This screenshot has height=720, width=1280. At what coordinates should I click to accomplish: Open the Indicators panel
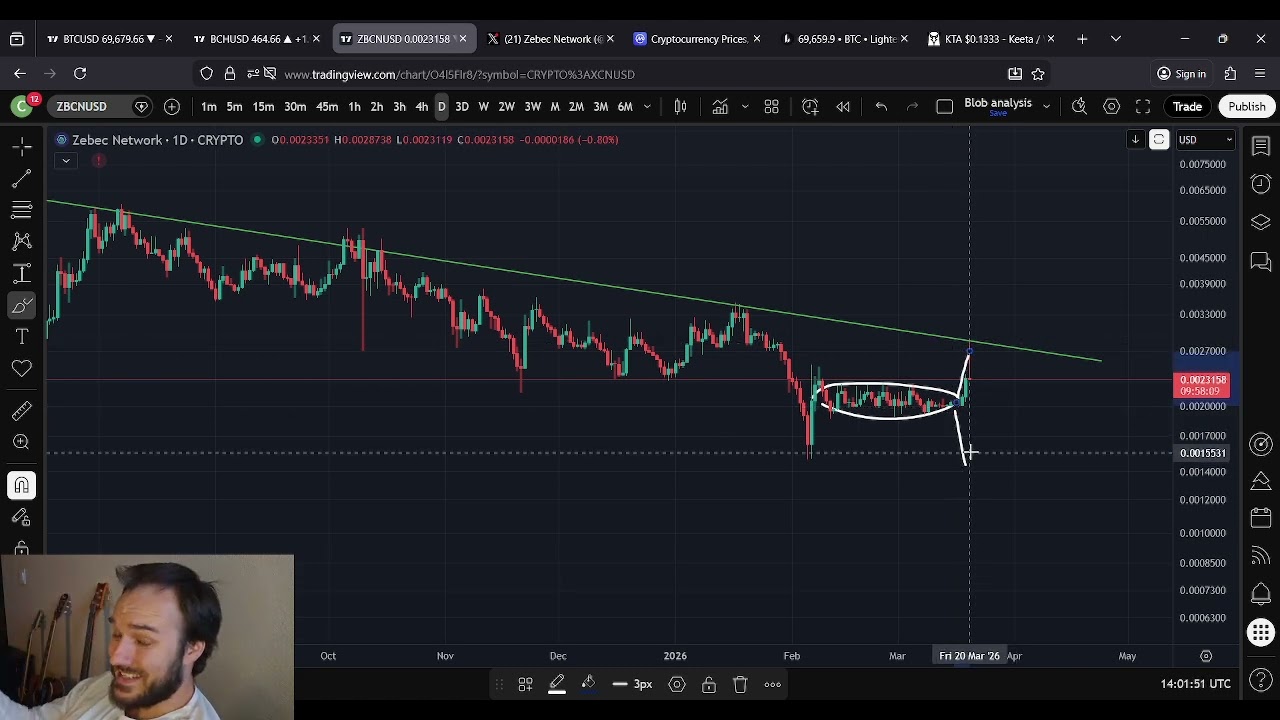[720, 106]
